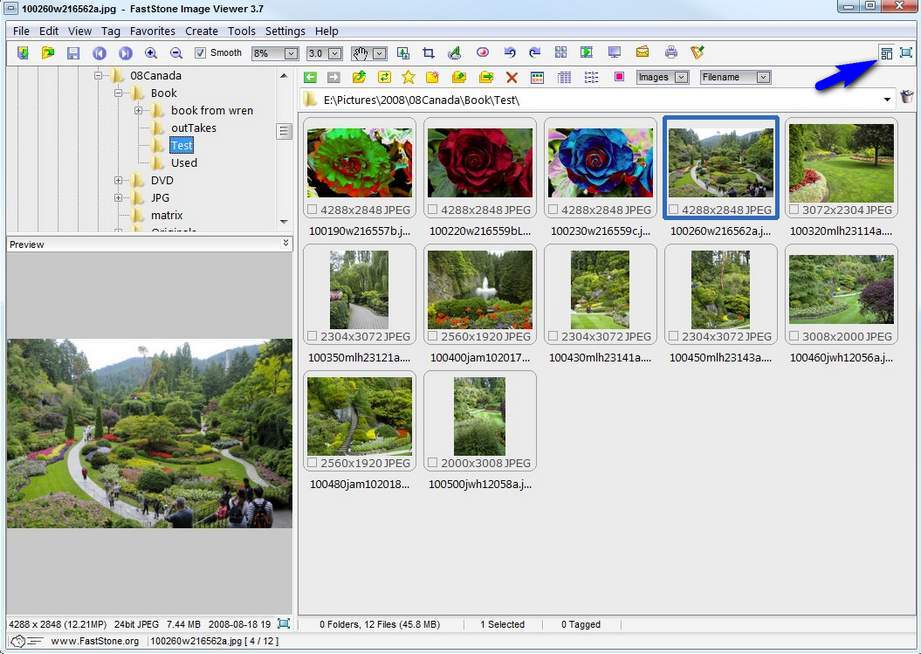Click the Acquire from scanner/camera icon

[22, 53]
